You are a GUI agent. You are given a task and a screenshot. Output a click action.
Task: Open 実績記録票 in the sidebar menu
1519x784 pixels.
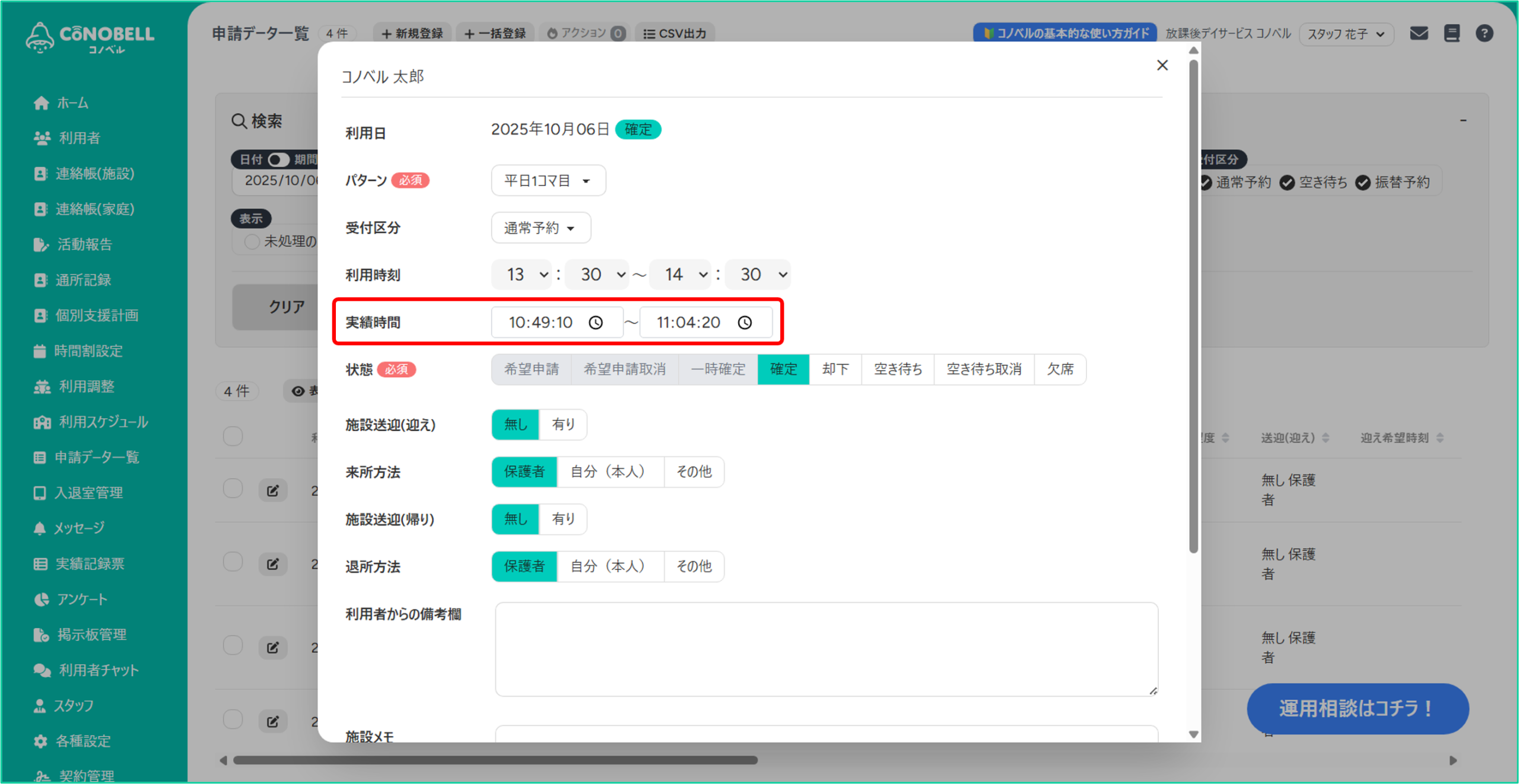pos(89,563)
